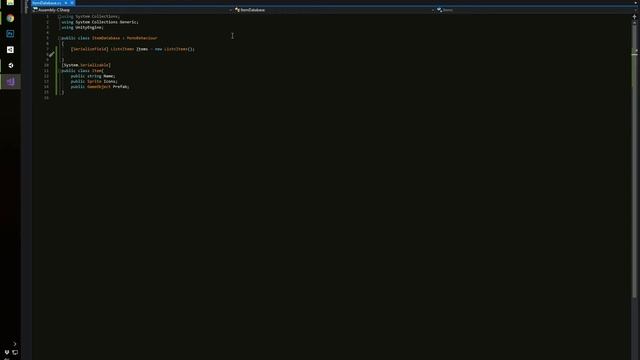Image resolution: width=640 pixels, height=360 pixels.
Task: Click the security shield tray icon
Action: 7,352
